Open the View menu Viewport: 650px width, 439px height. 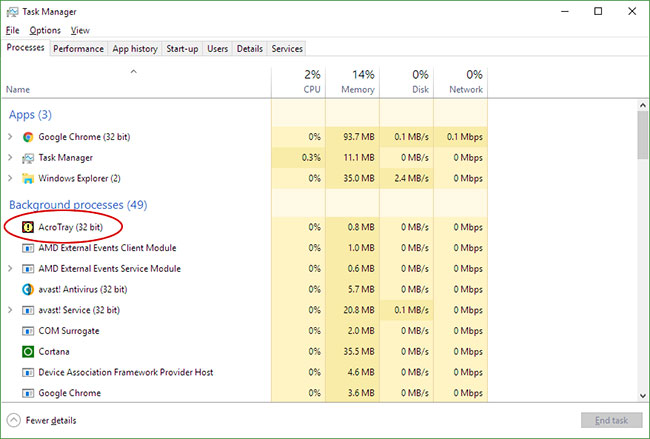click(80, 30)
